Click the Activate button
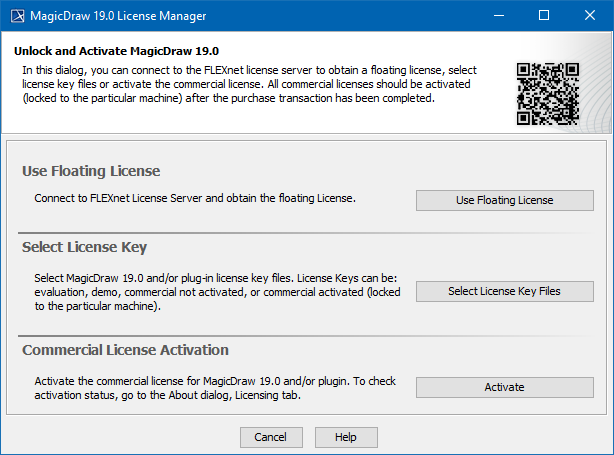614x455 pixels. [504, 387]
